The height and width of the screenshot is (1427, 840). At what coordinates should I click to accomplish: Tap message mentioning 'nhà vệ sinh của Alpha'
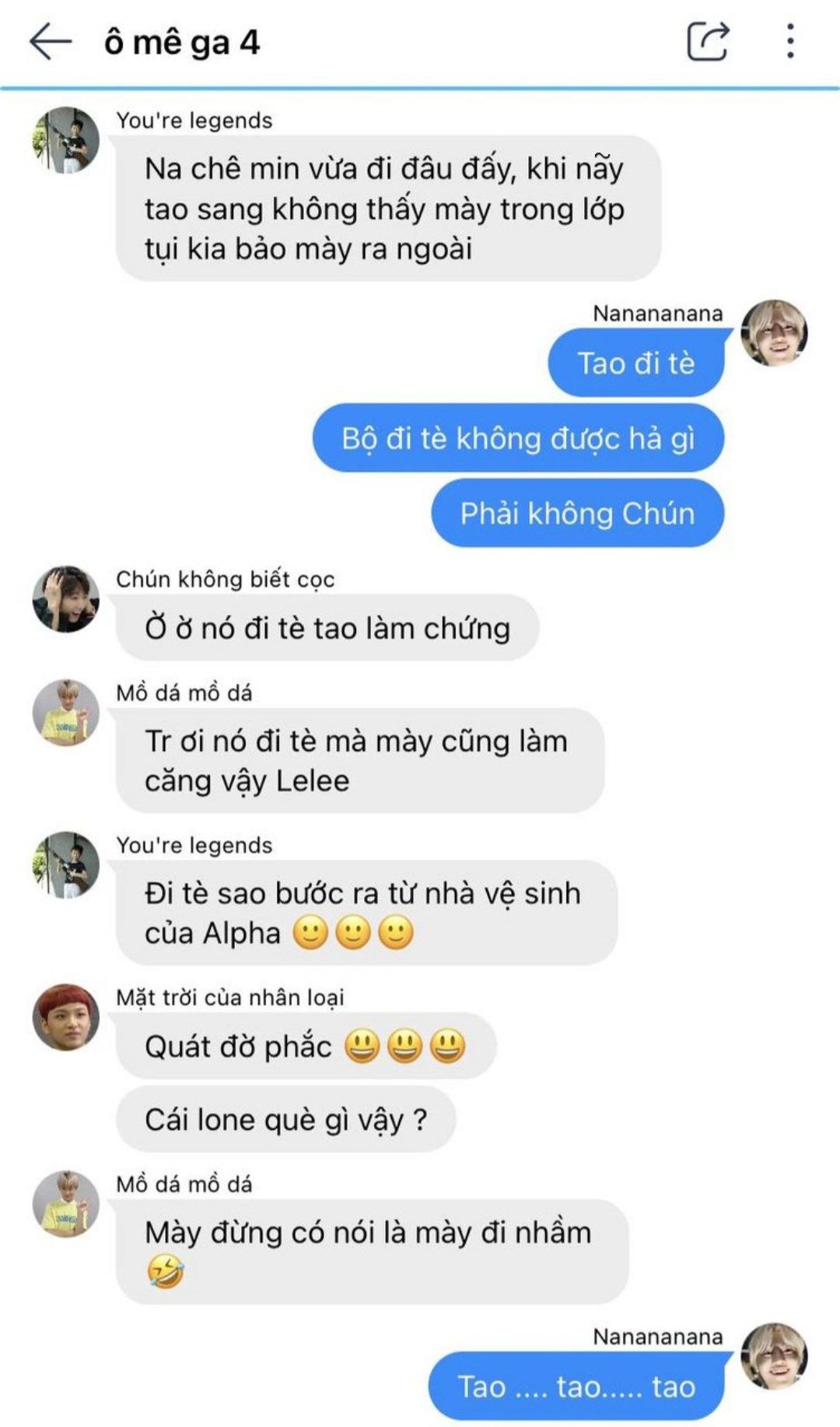click(x=366, y=913)
